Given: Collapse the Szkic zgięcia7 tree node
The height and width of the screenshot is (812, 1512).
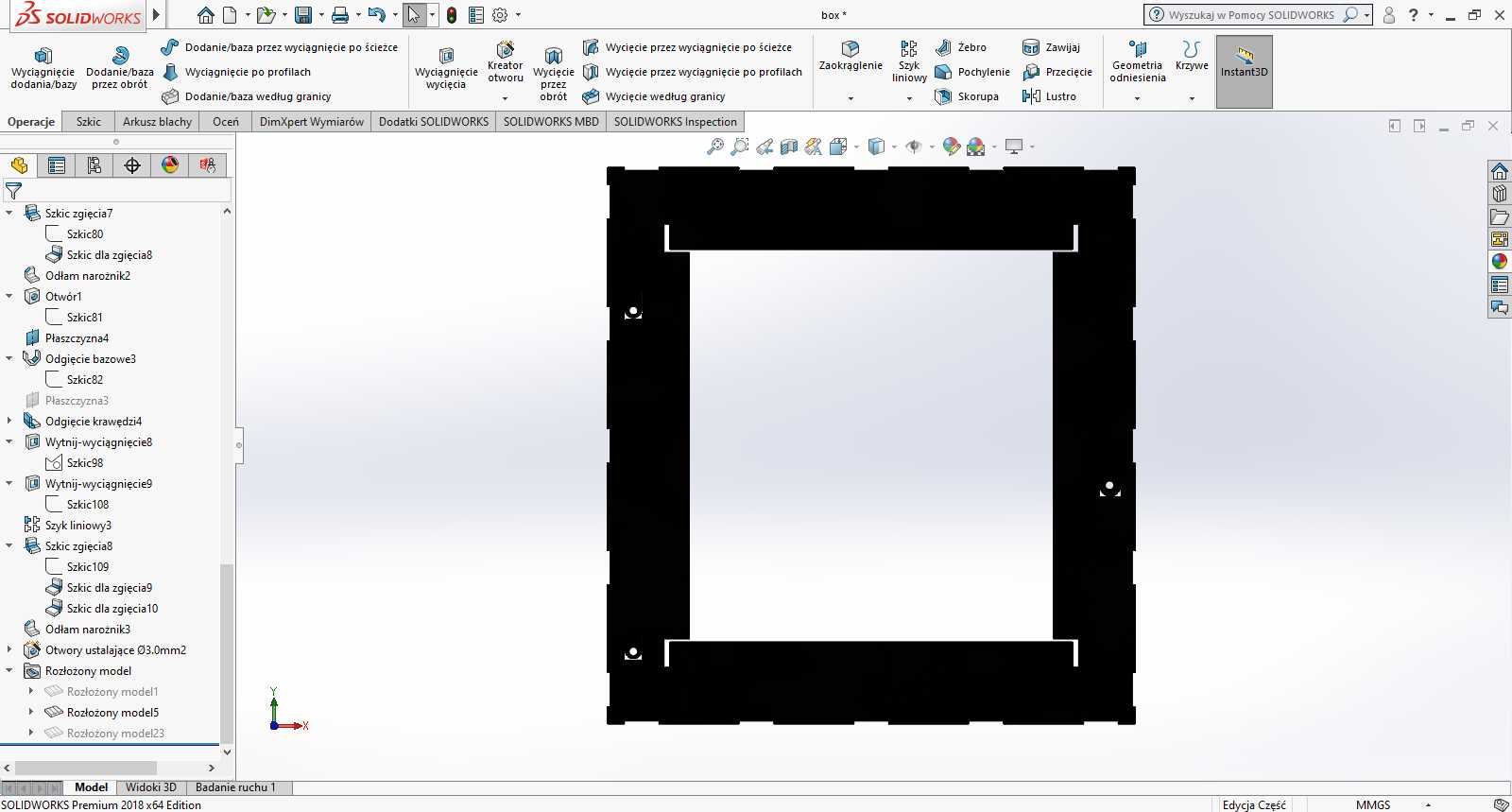Looking at the screenshot, I should coord(9,213).
